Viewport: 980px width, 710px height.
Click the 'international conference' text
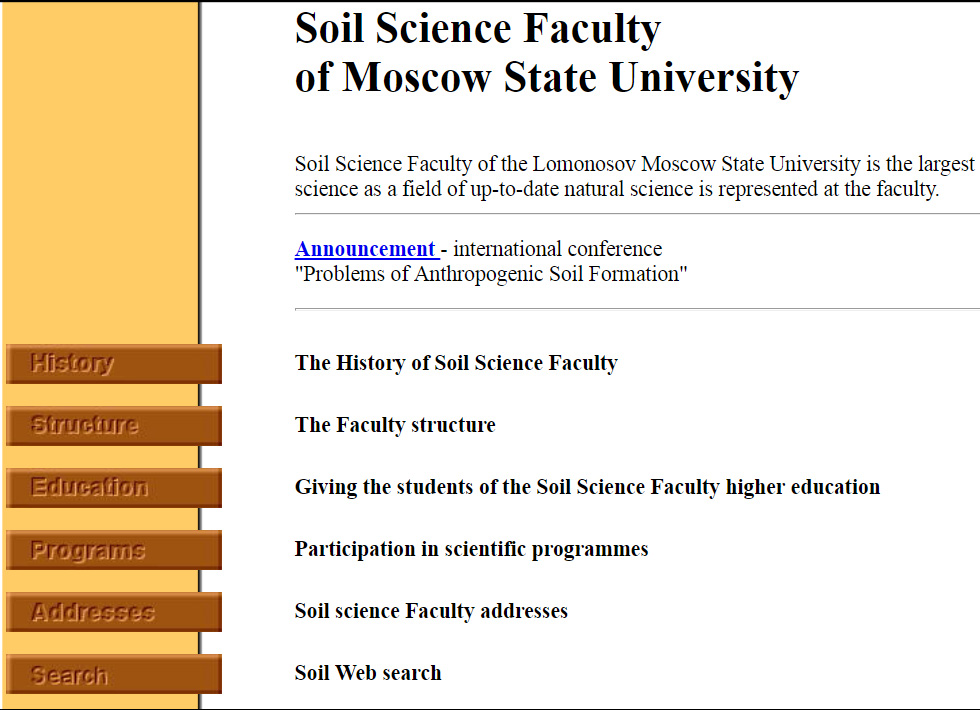(x=558, y=249)
